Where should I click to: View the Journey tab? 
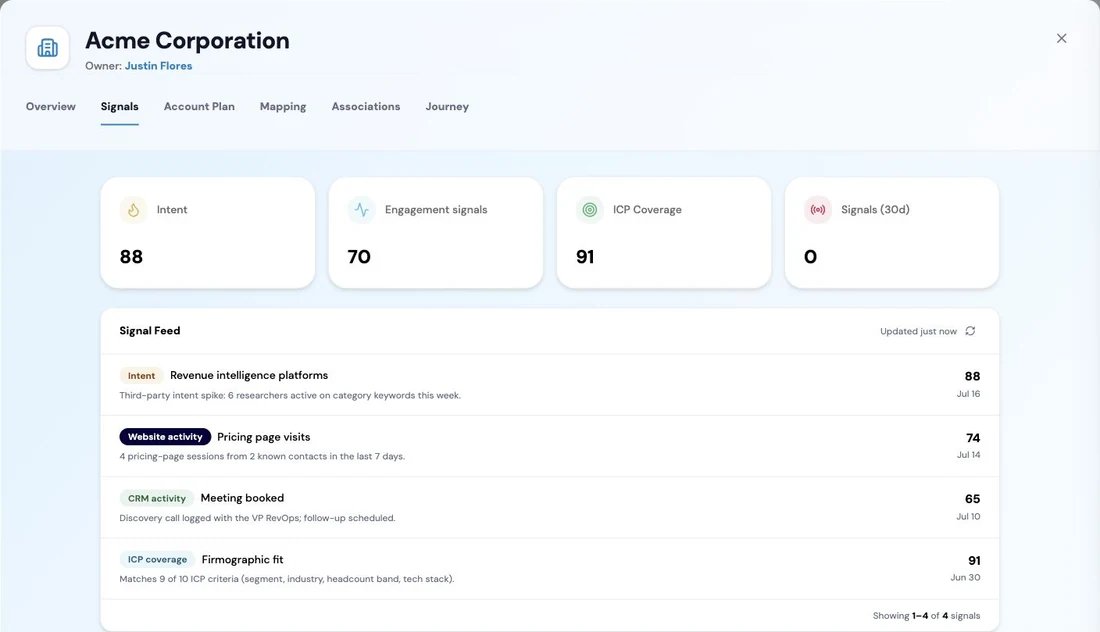[447, 107]
